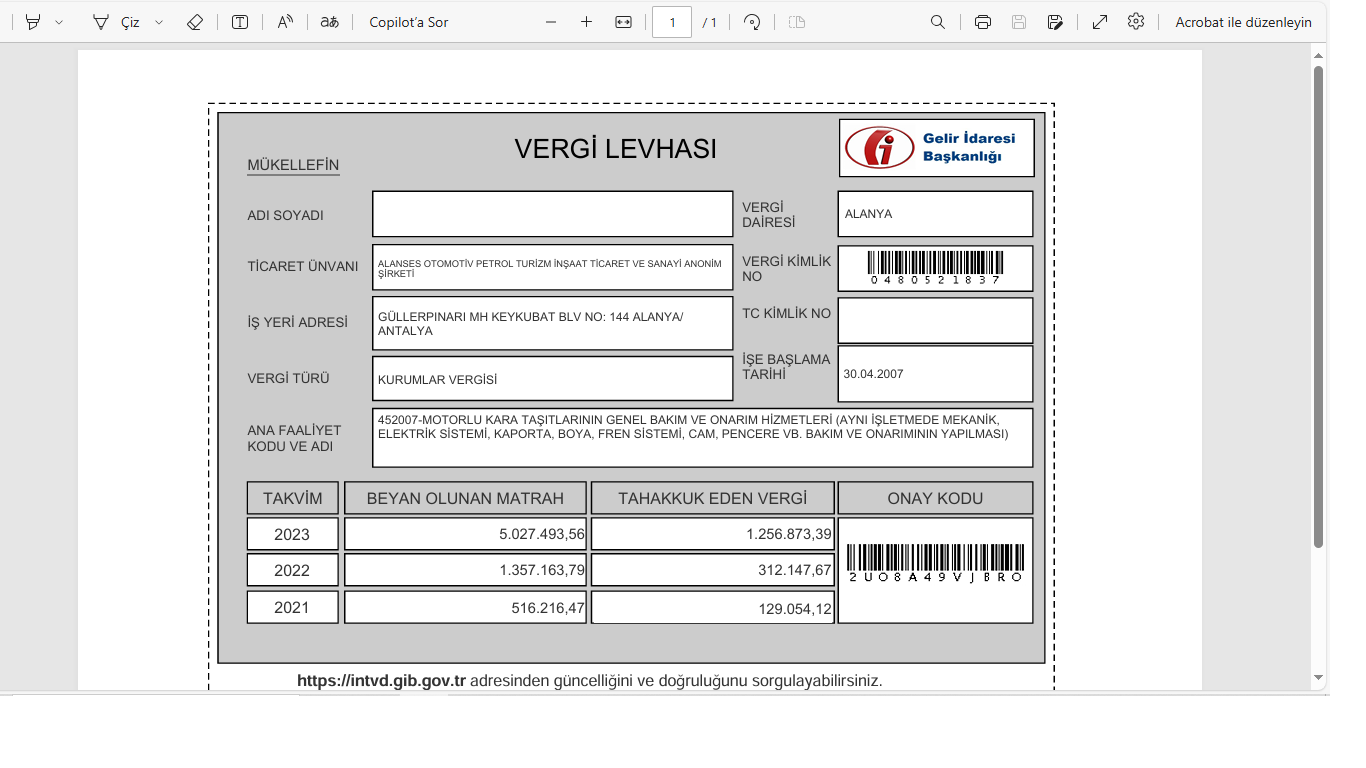
Task: Click the İŞE BAŞLAMA TARİHİ label
Action: 786,366
